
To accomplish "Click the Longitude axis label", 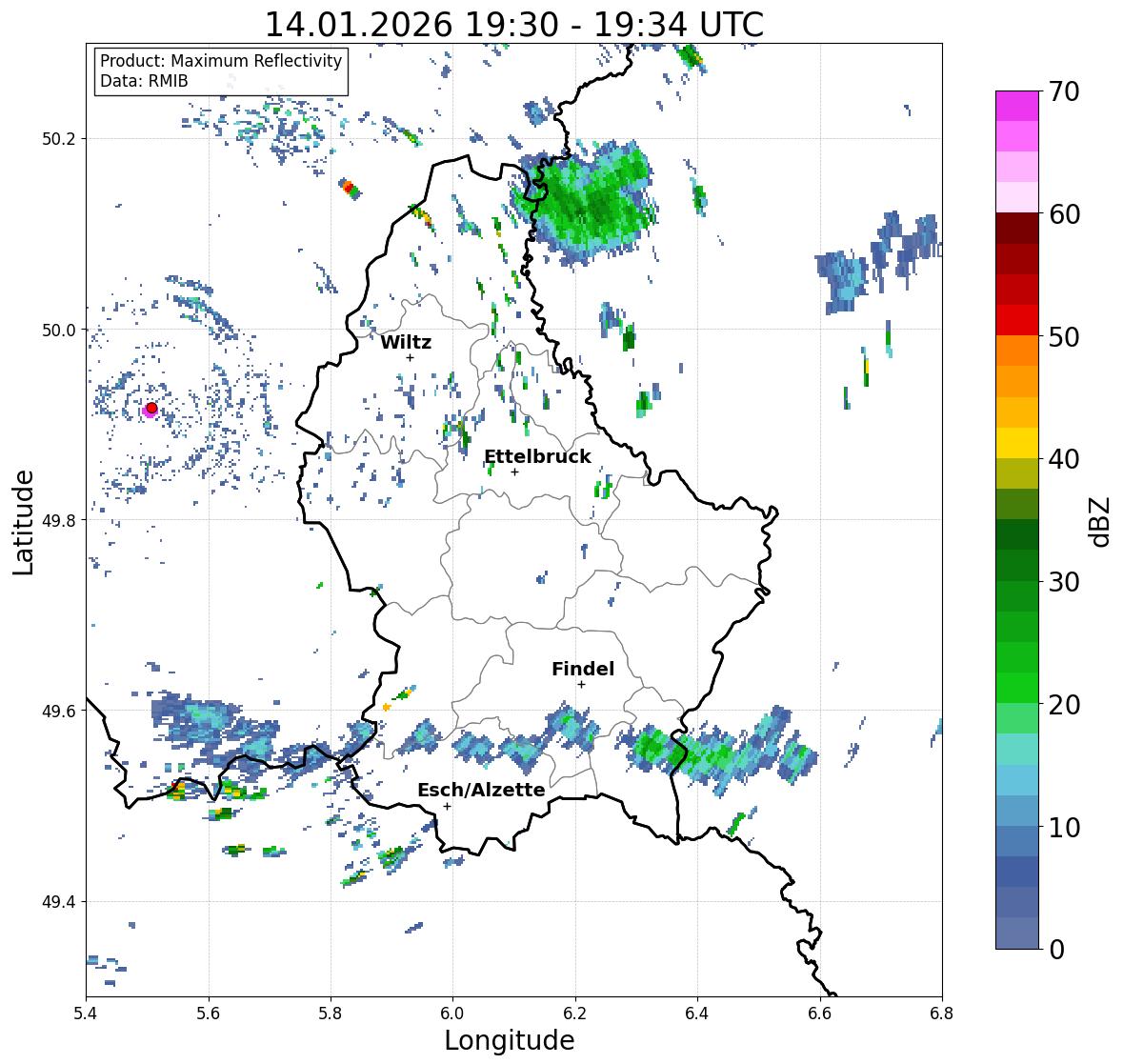I will 510,1040.
